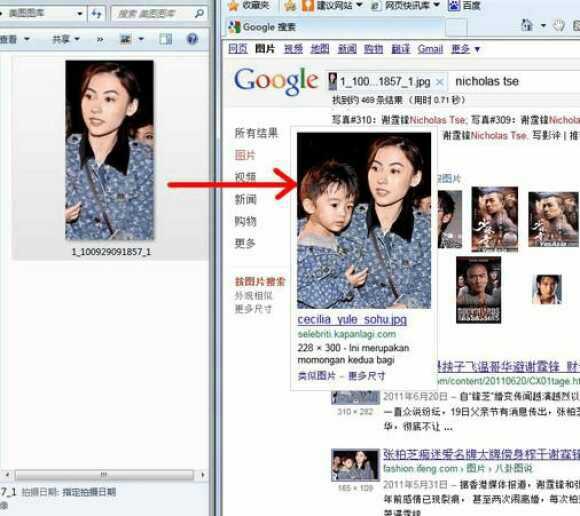Image resolution: width=580 pixels, height=516 pixels.
Task: Click the Google logo
Action: 276,81
